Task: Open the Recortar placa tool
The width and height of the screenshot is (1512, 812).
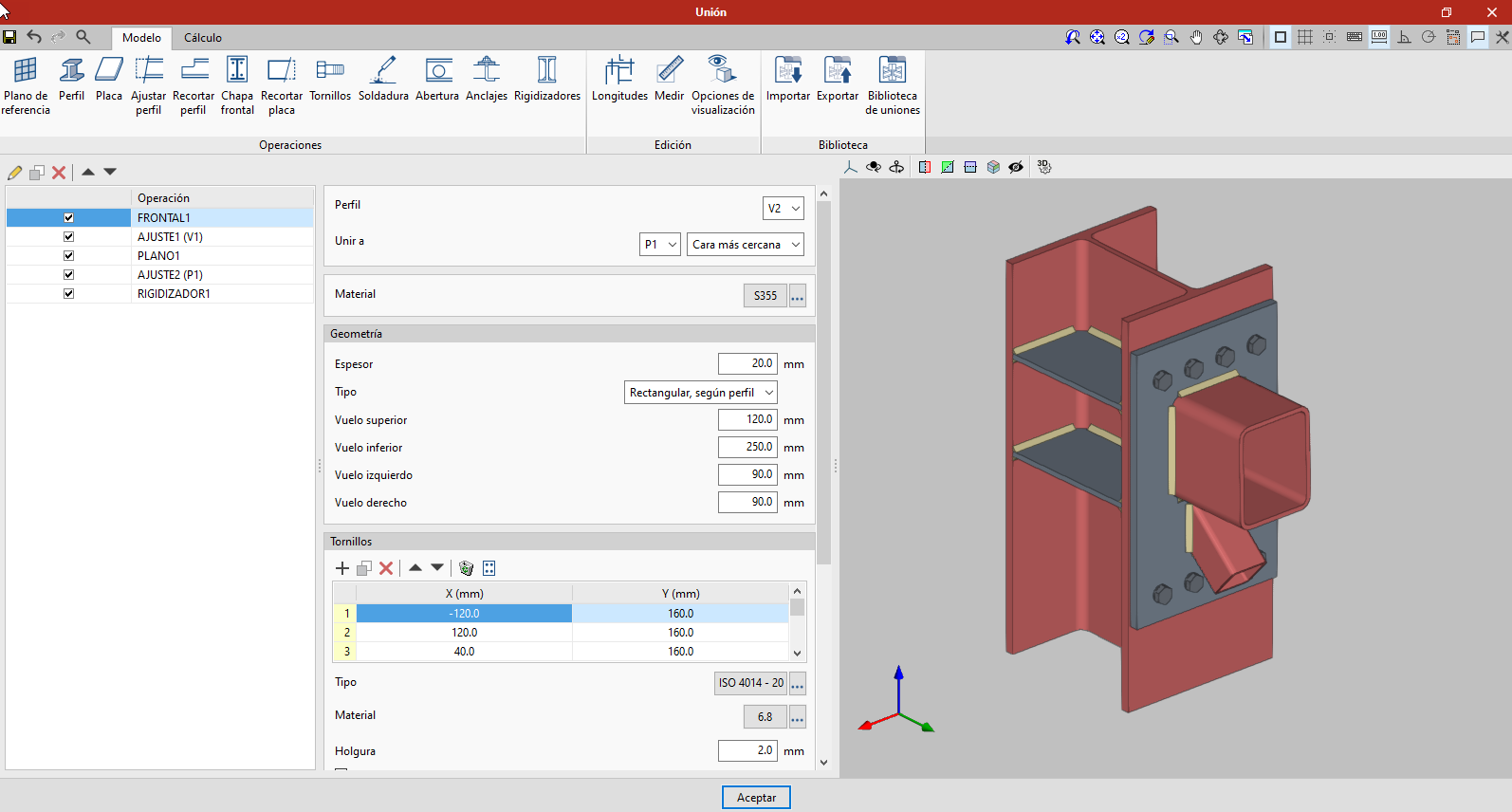Action: (282, 85)
